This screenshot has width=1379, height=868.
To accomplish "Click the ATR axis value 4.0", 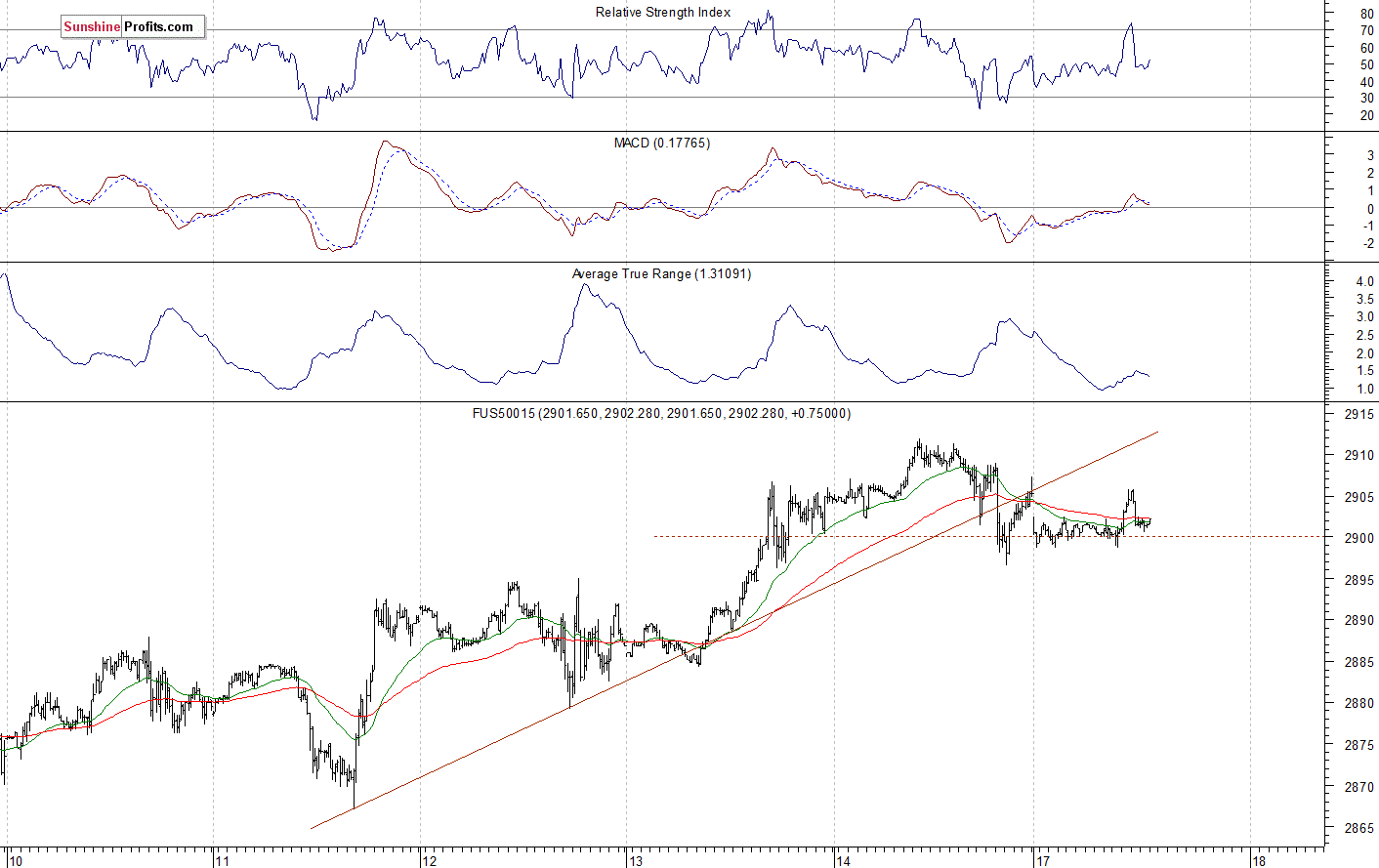I will pyautogui.click(x=1364, y=282).
